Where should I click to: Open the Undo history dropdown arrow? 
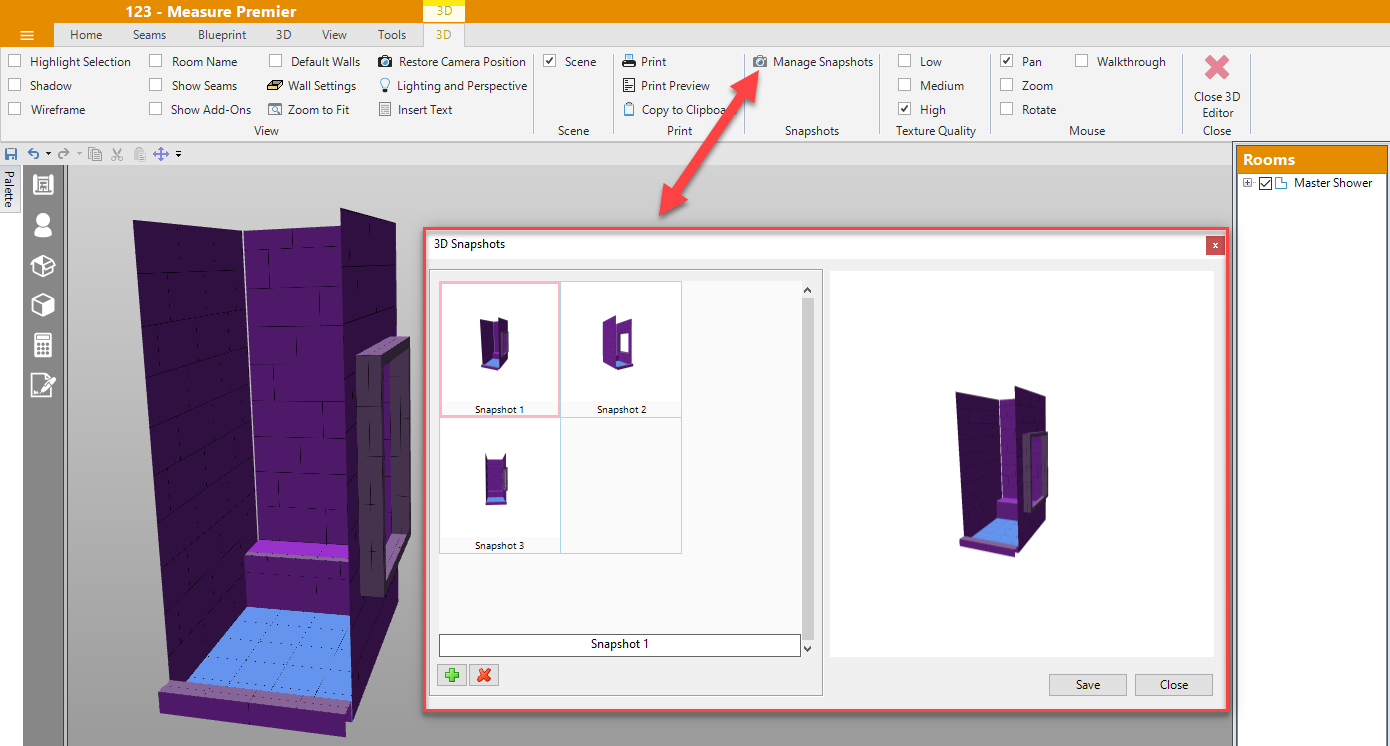point(48,154)
